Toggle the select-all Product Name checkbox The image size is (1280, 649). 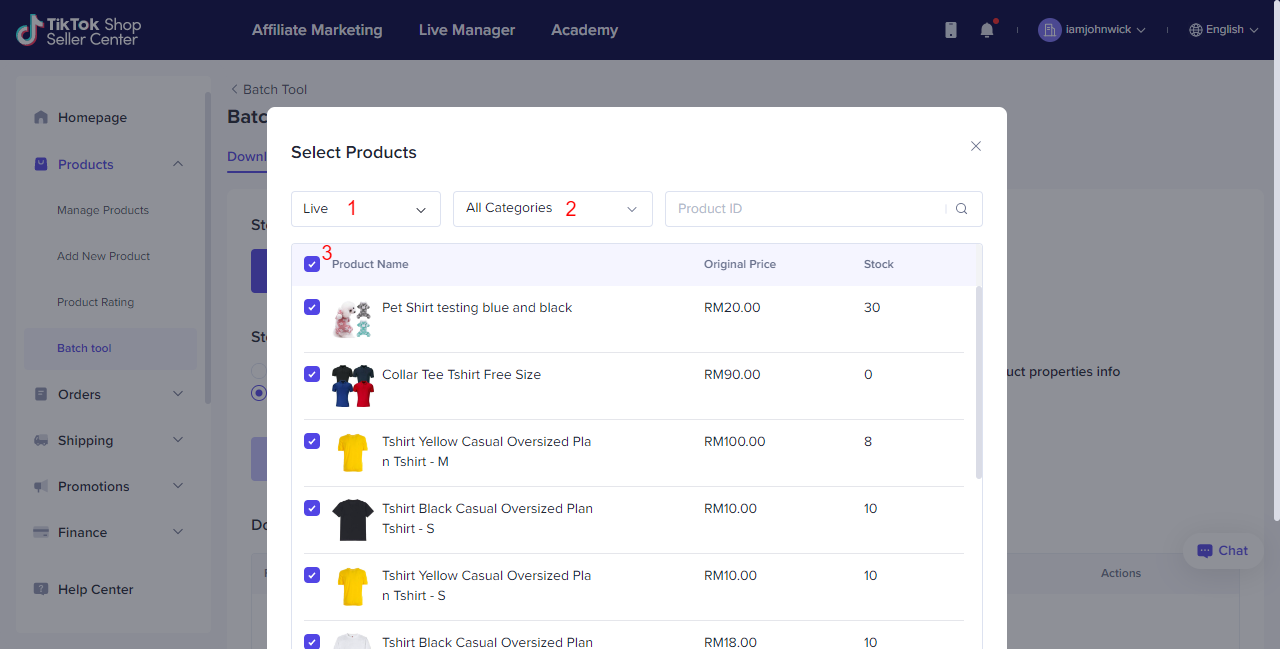click(312, 264)
